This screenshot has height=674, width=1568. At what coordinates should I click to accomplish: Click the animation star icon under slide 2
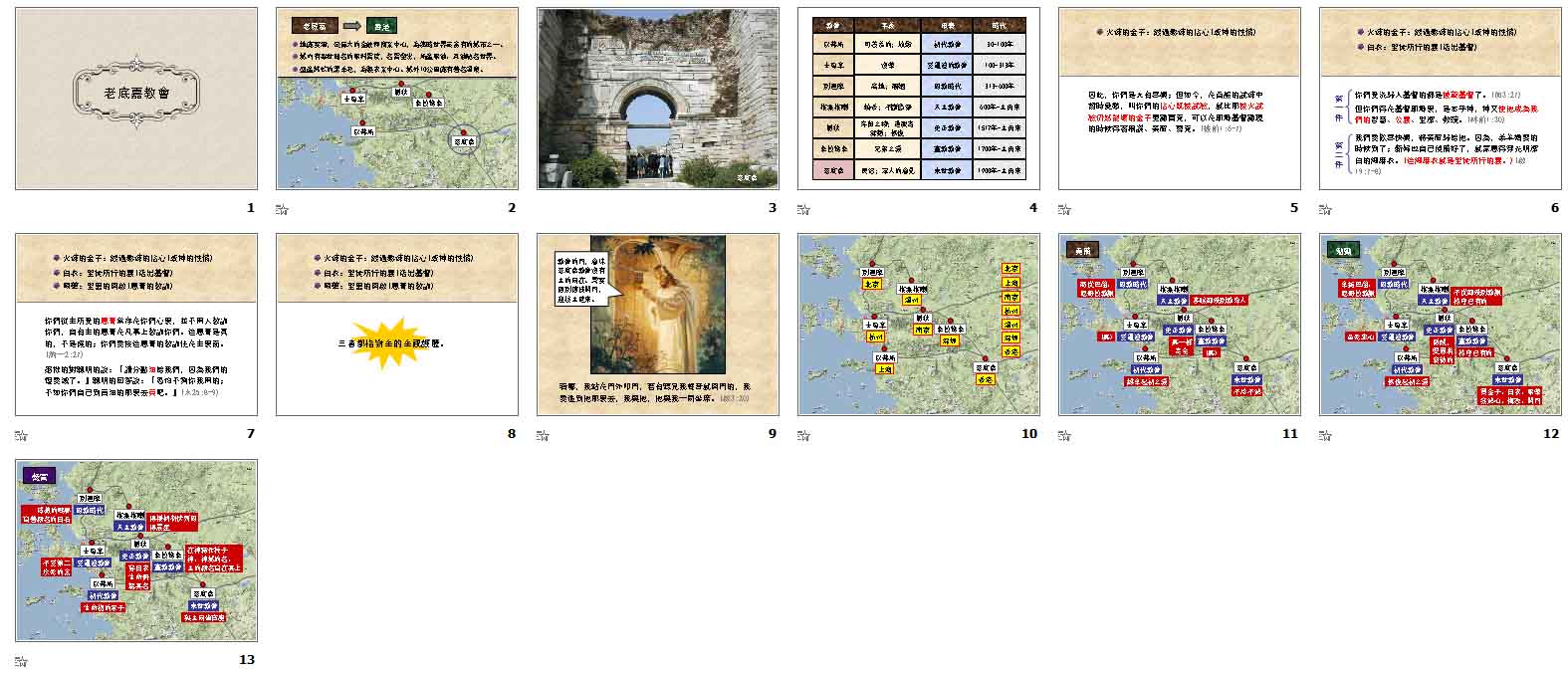[x=282, y=209]
